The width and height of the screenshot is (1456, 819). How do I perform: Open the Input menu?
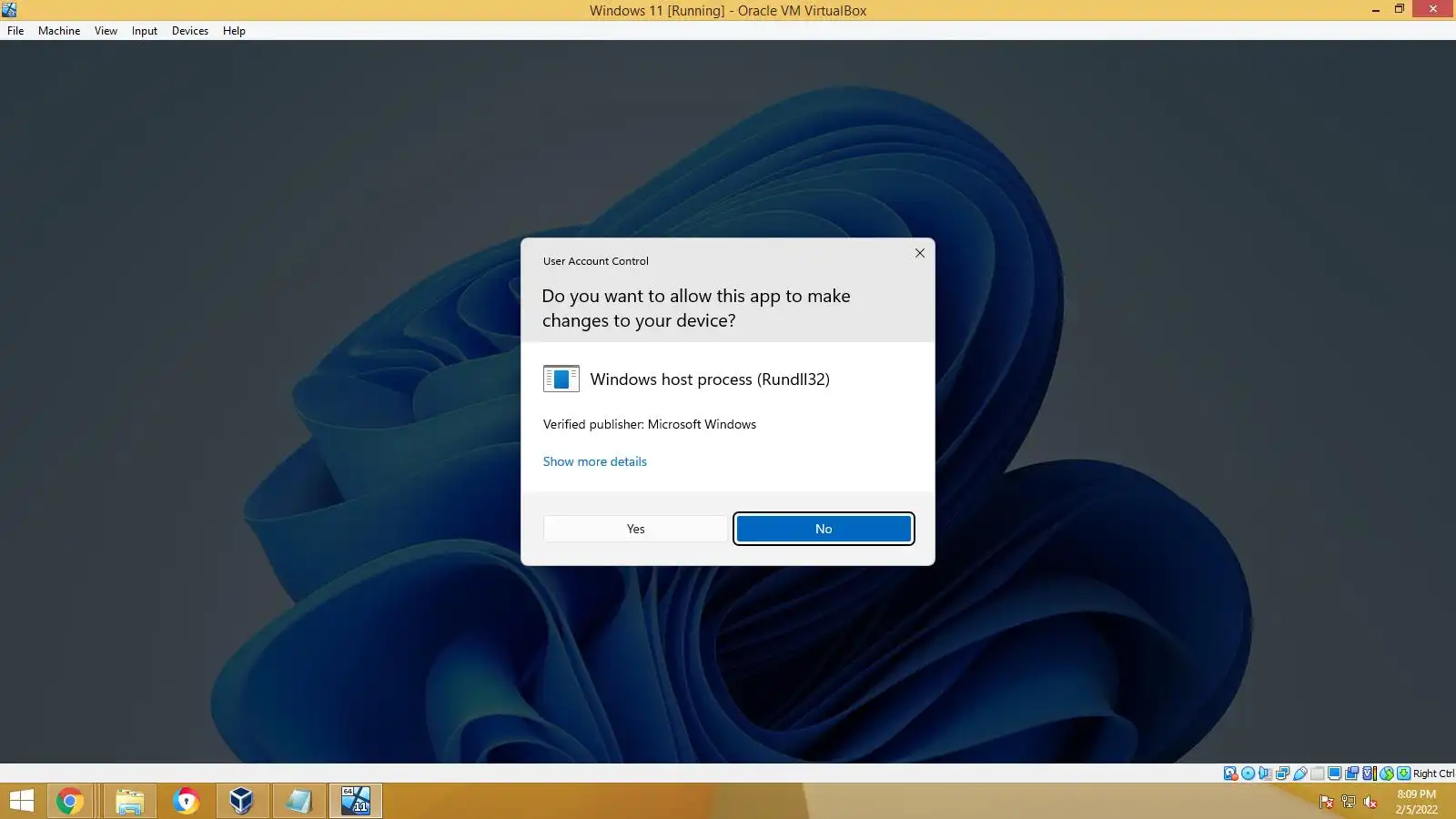tap(145, 31)
